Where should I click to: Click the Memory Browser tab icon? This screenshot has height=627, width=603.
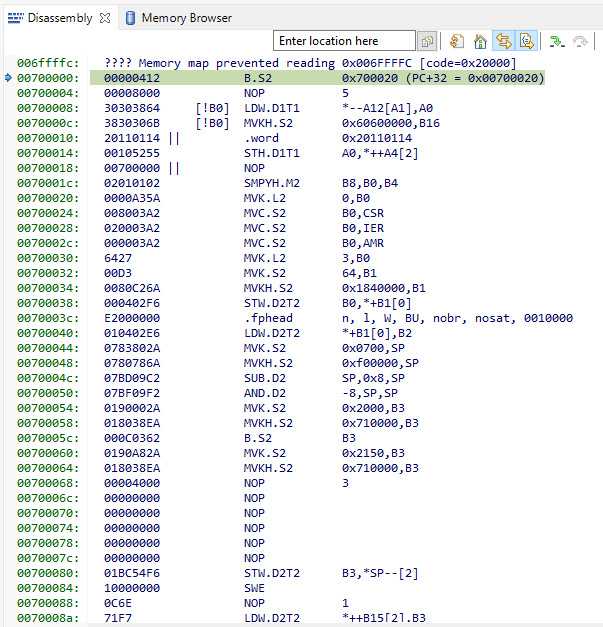coord(131,18)
